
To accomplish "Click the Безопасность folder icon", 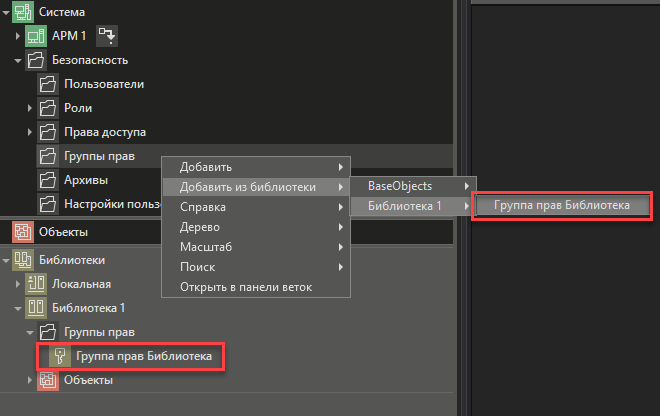I will (x=36, y=60).
